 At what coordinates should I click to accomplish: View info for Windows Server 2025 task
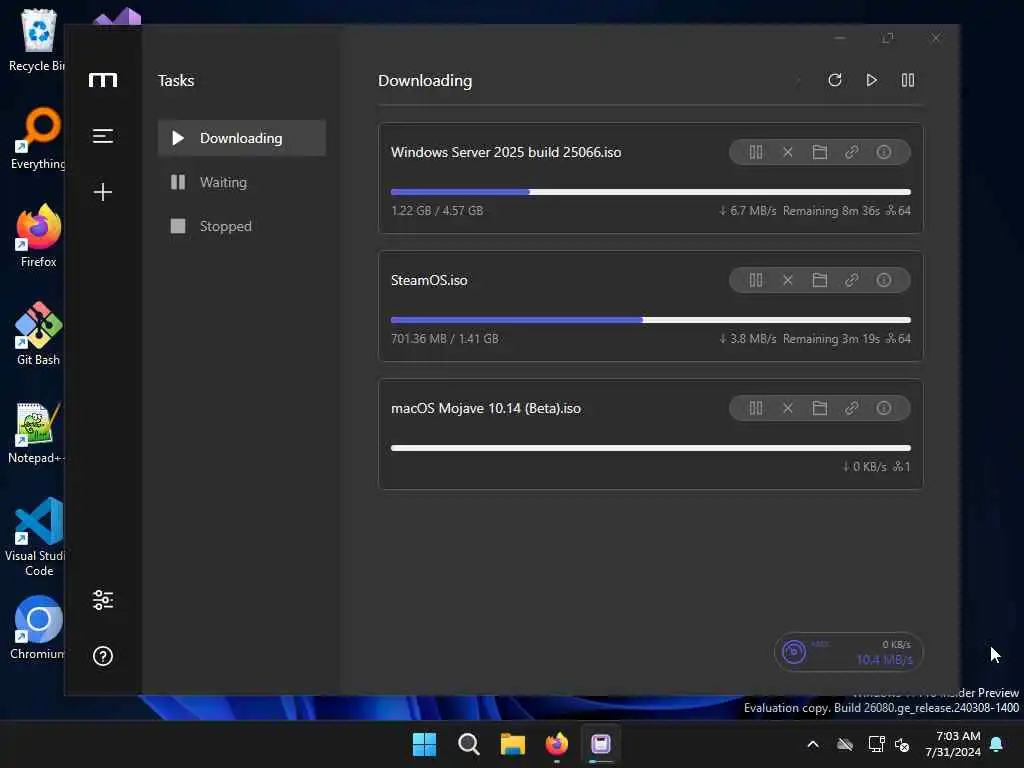pos(884,152)
